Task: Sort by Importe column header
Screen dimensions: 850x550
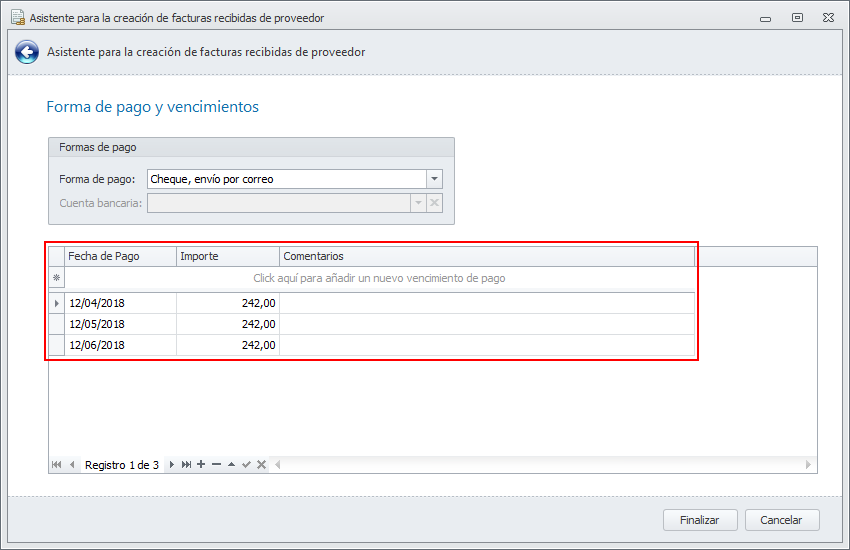Action: [228, 256]
